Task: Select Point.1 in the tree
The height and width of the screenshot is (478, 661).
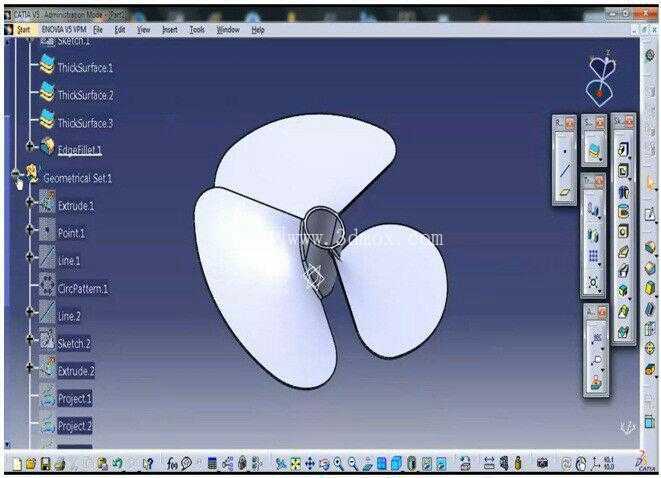Action: click(71, 233)
